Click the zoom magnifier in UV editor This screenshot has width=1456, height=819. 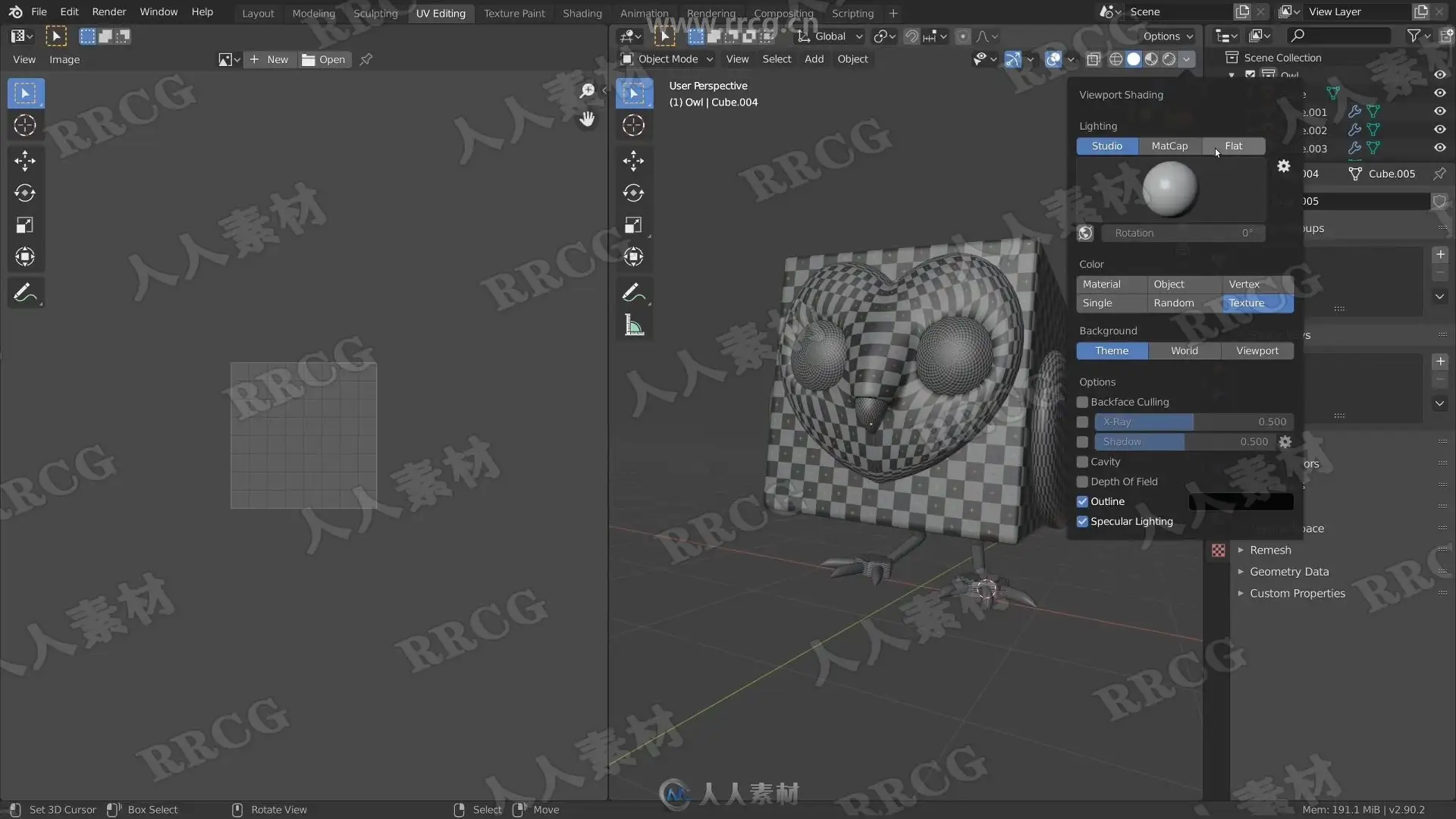[587, 92]
